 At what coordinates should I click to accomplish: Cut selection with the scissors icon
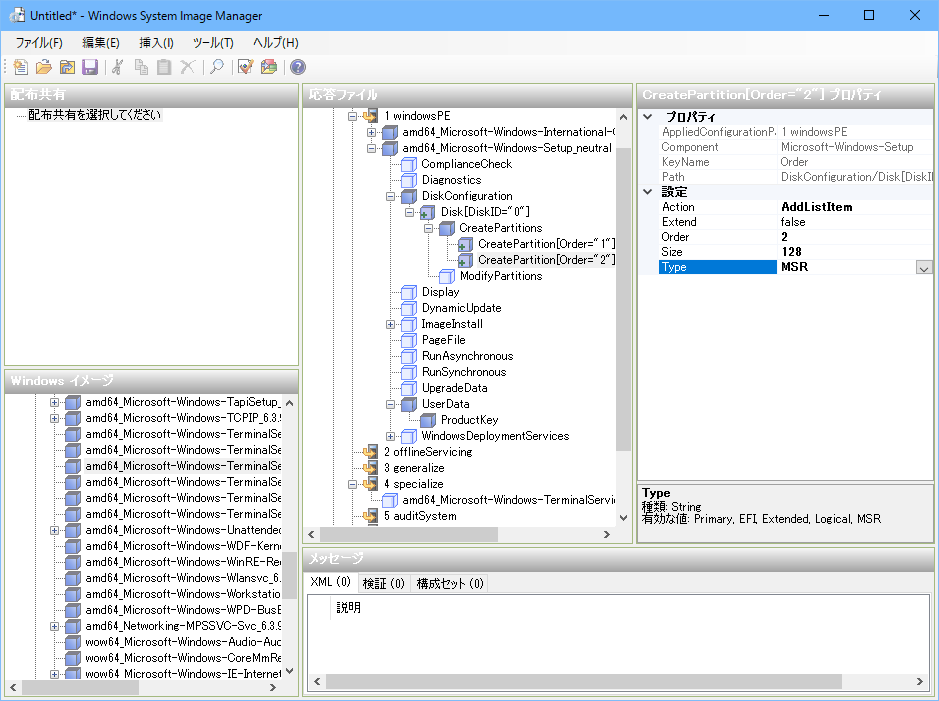point(117,67)
